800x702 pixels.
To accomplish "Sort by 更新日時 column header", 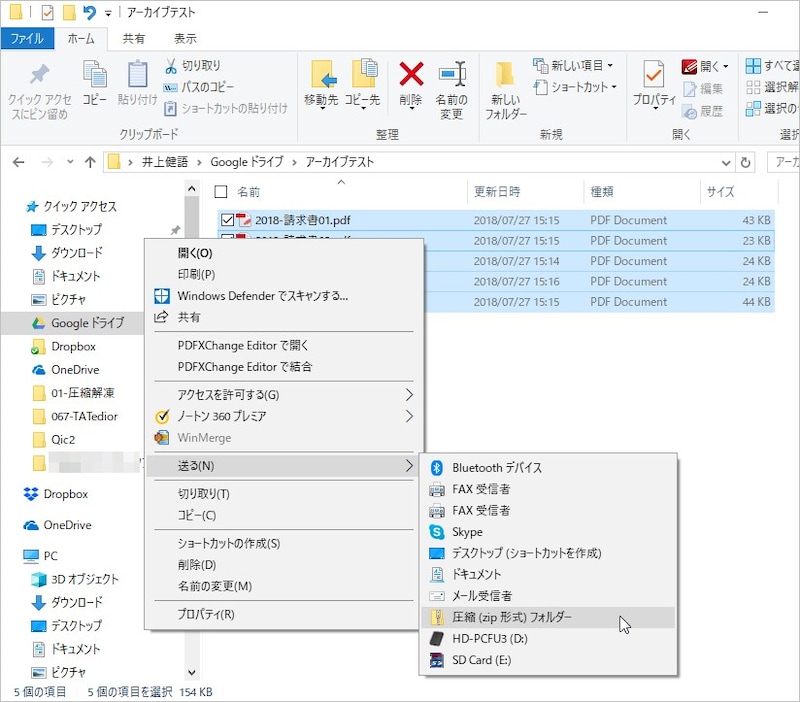I will pyautogui.click(x=524, y=192).
